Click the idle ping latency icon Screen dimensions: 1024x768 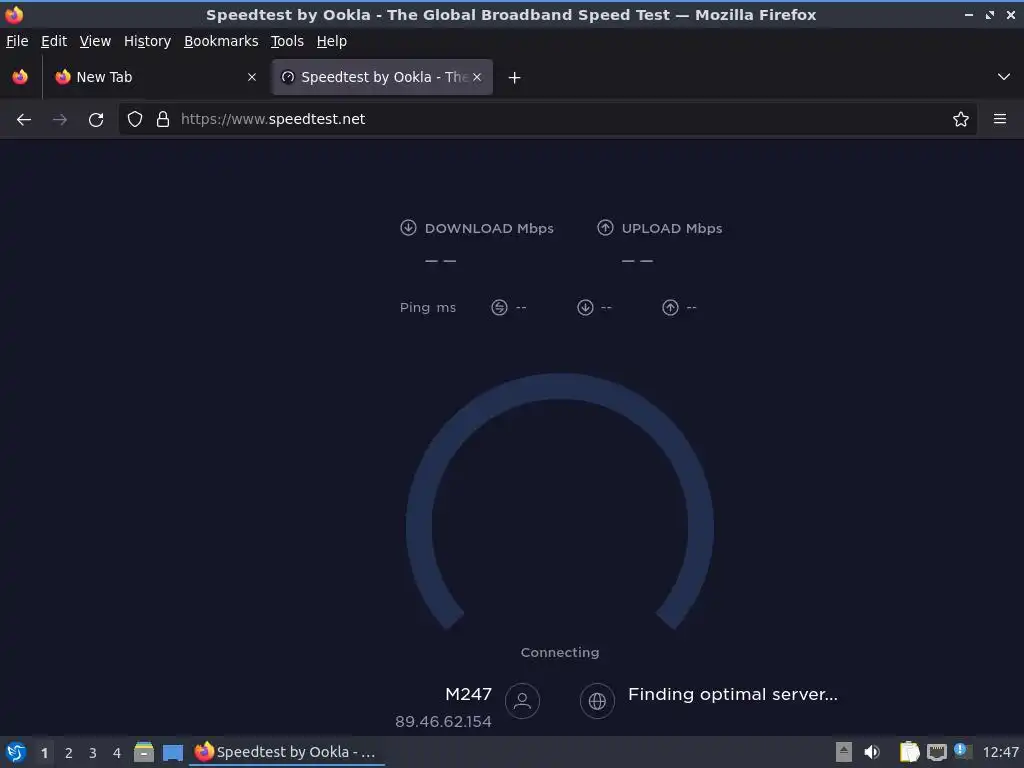click(x=499, y=308)
